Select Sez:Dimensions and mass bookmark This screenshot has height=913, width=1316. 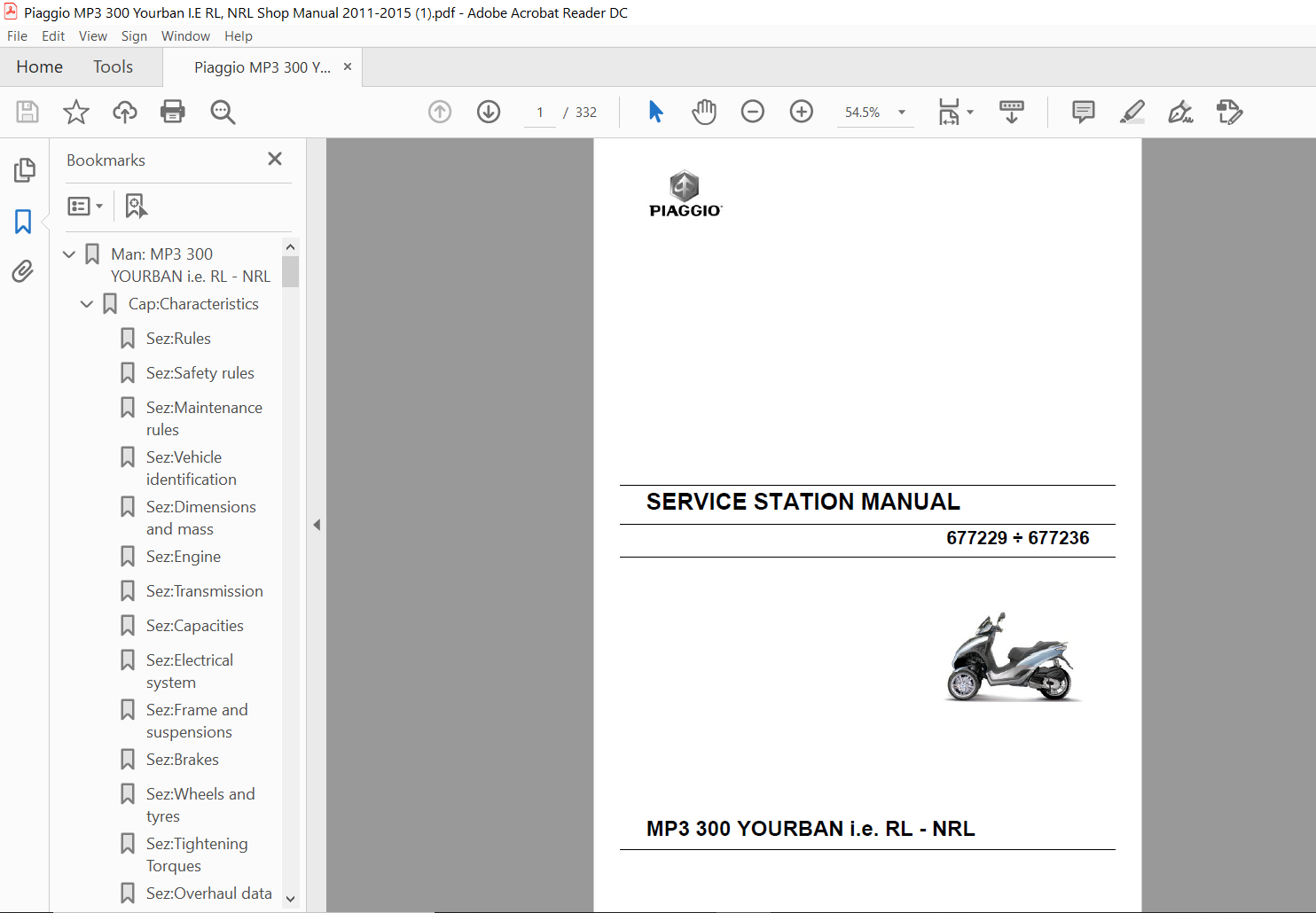click(200, 518)
